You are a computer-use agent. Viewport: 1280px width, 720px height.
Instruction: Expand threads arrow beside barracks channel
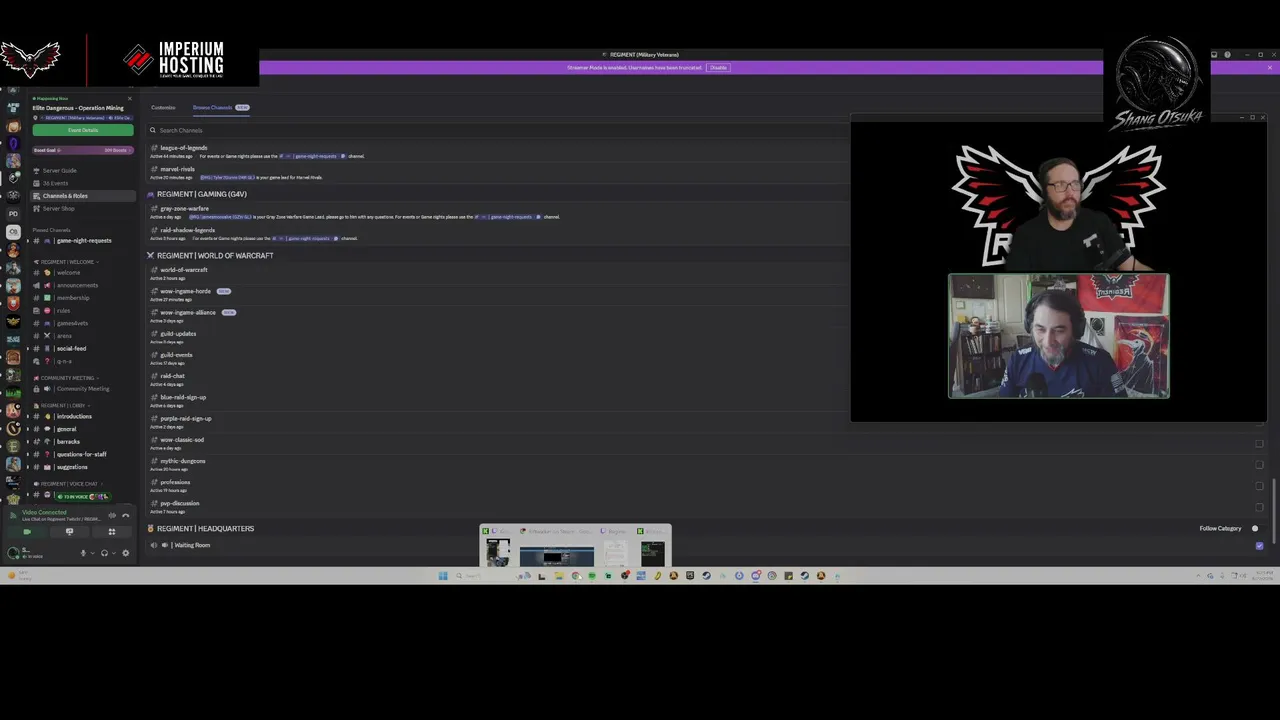pos(28,442)
